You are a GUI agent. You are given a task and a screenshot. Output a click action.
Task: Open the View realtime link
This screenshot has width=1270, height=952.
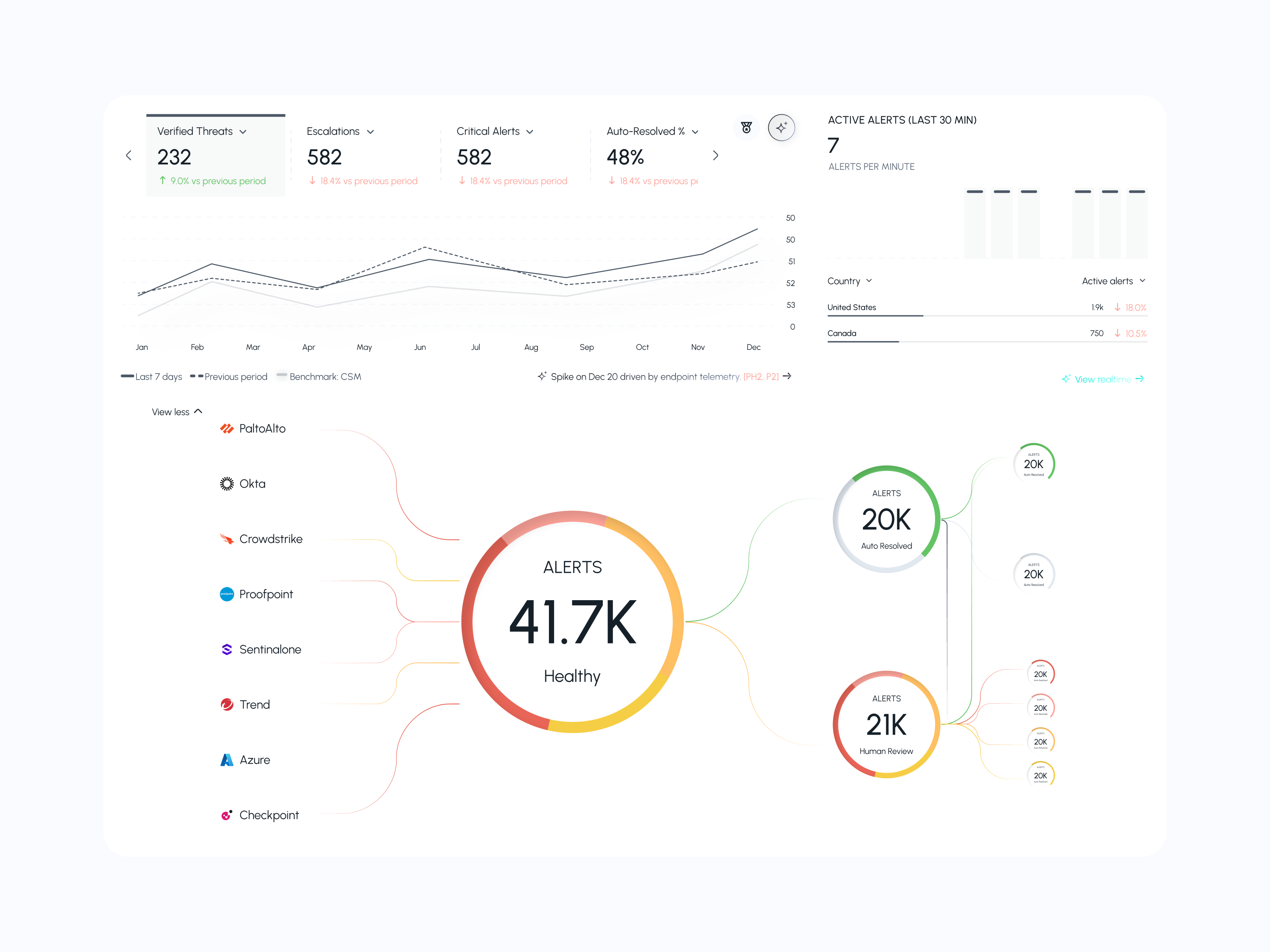click(x=1103, y=379)
